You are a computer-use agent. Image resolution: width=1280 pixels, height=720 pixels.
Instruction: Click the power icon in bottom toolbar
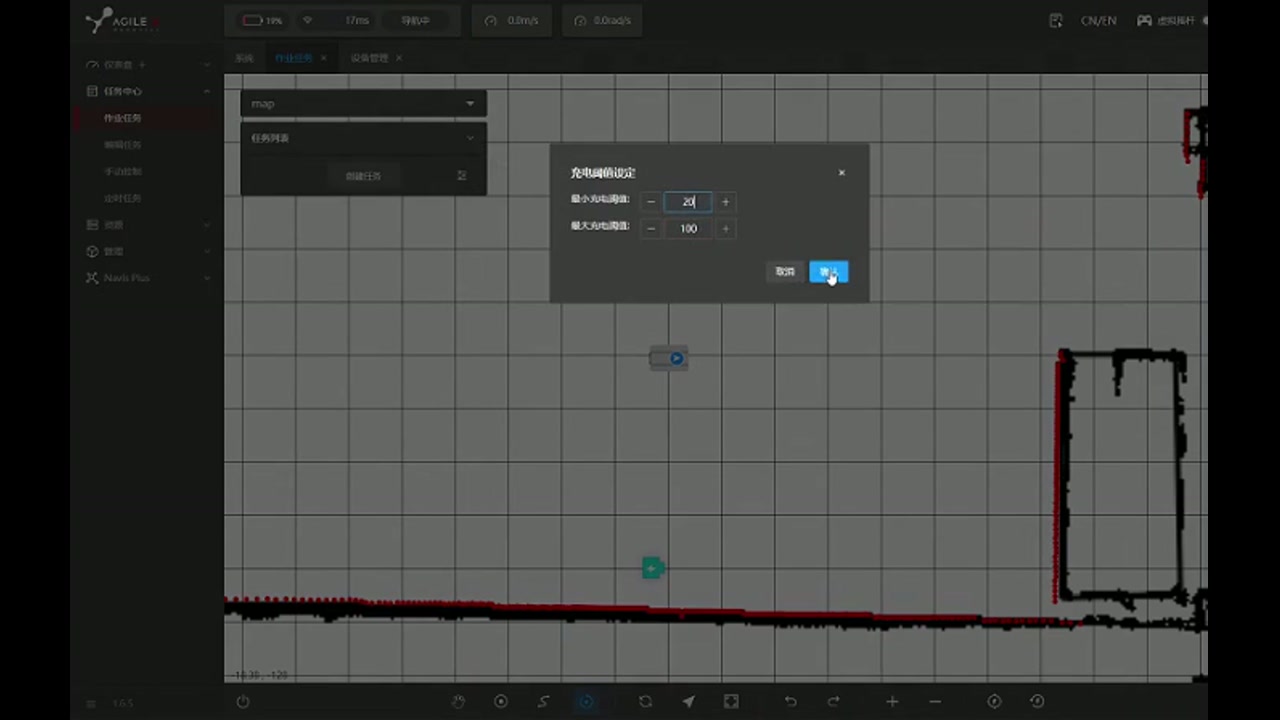tap(243, 702)
